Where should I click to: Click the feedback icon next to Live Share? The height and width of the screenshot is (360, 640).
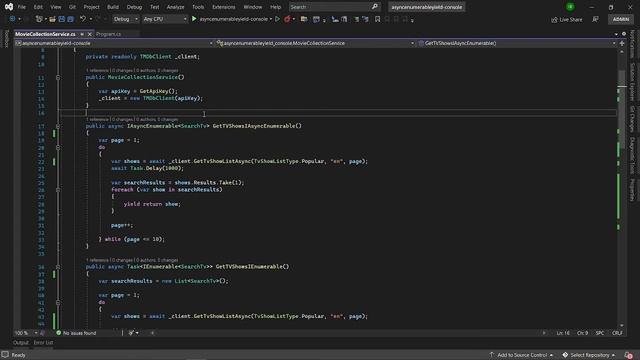(x=596, y=19)
